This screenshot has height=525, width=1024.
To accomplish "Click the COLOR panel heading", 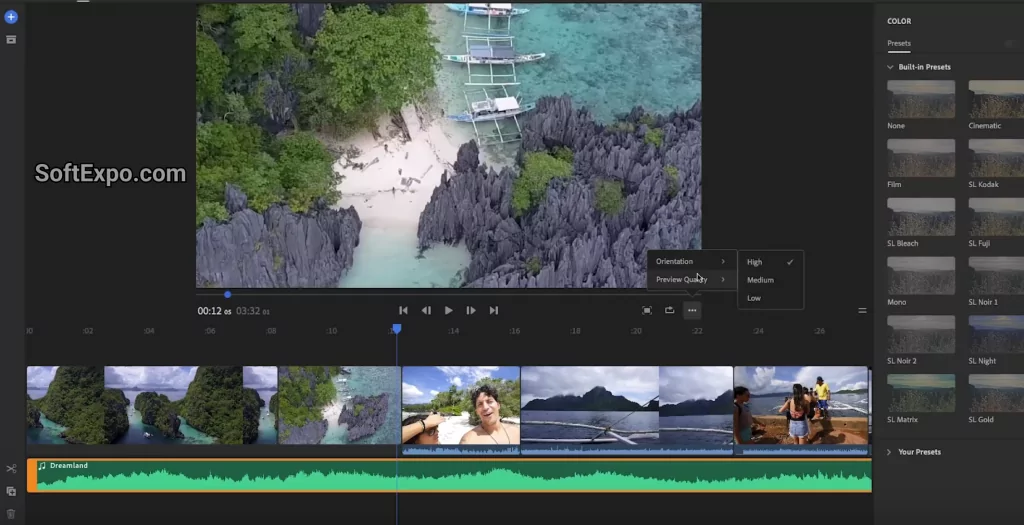I will click(899, 22).
